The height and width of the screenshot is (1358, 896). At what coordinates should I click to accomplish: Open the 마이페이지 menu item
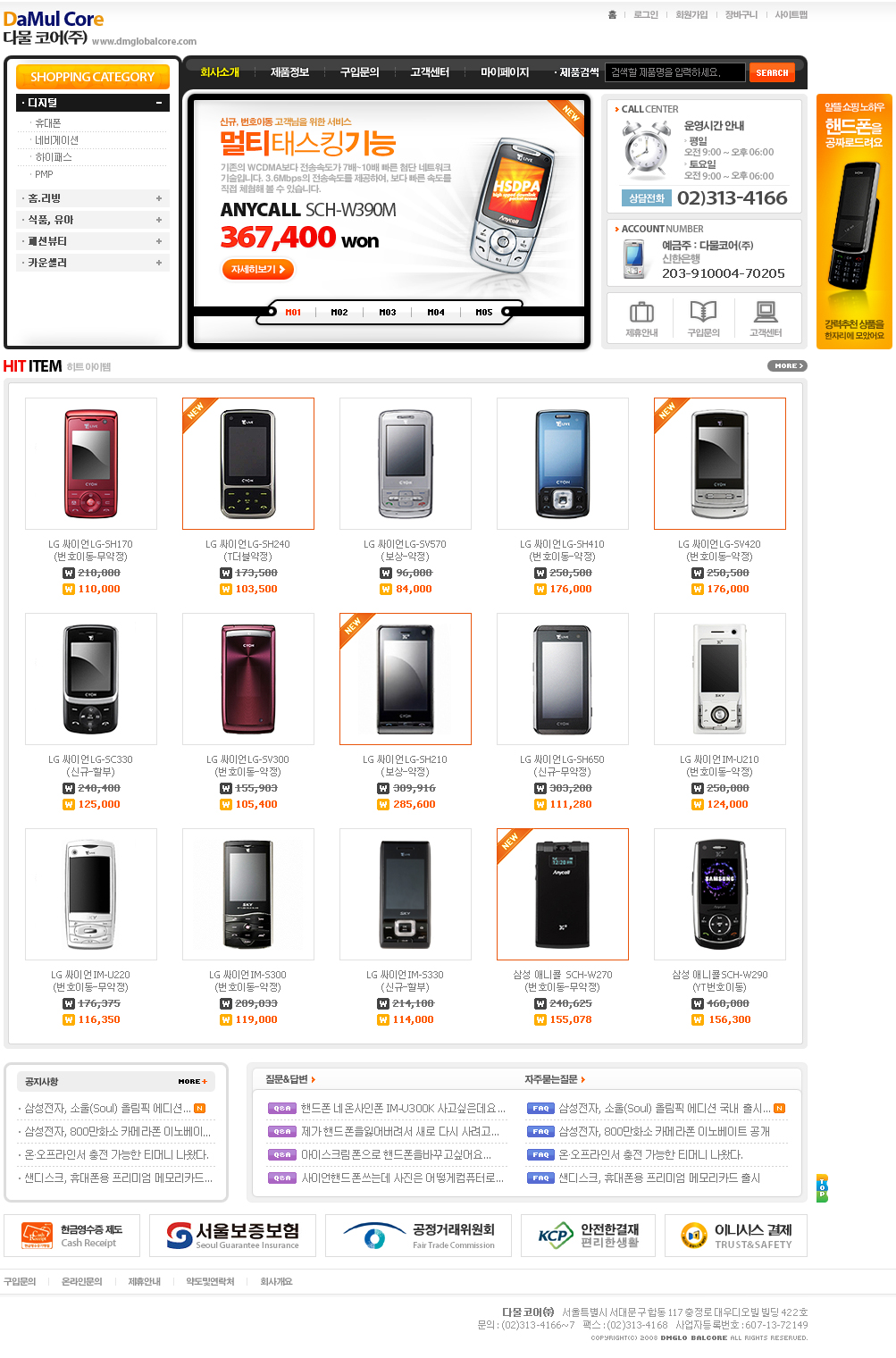coord(505,72)
